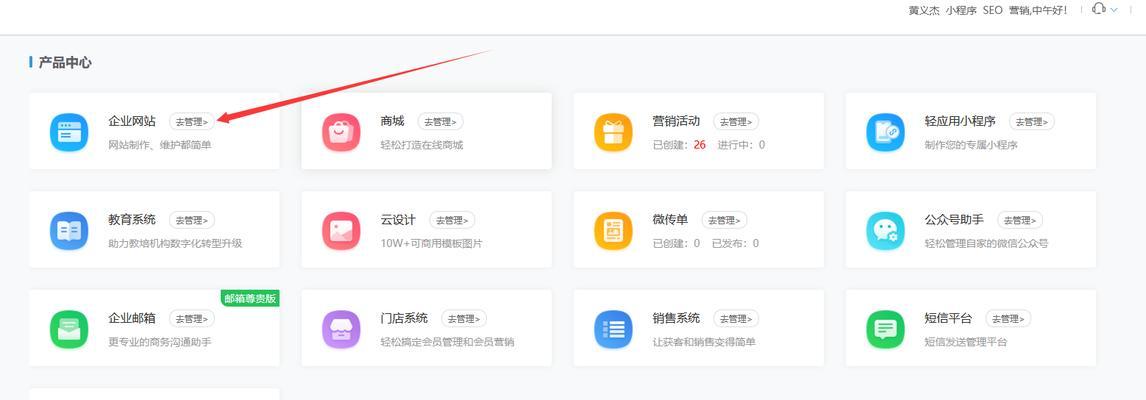1146x400 pixels.
Task: Click the red 26 created count
Action: (x=699, y=145)
